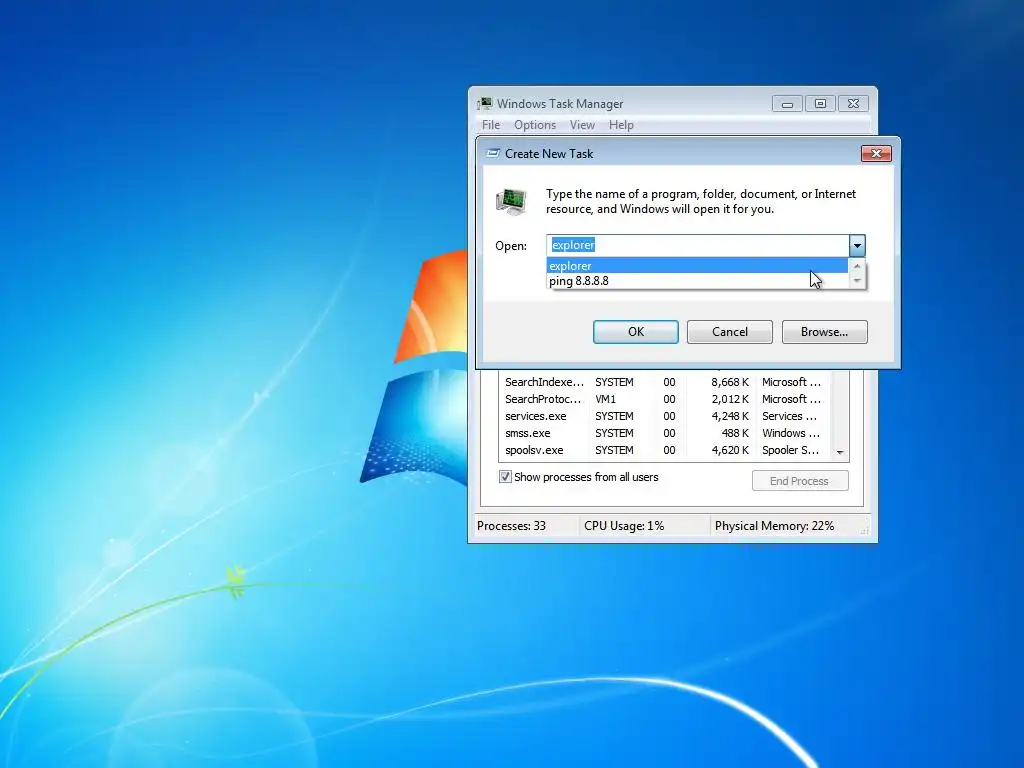This screenshot has width=1024, height=768.
Task: Select the SearchProtoc... process row
Action: click(x=666, y=399)
